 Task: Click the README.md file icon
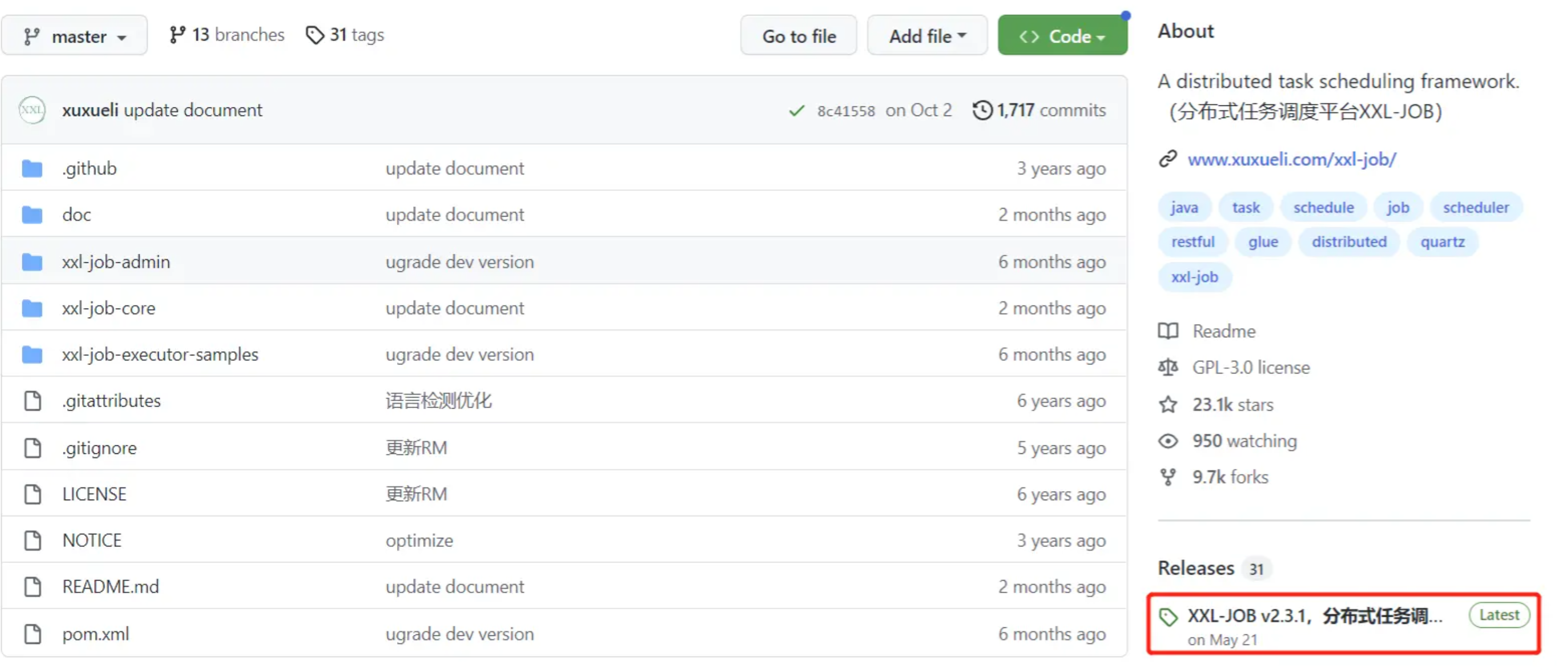pyautogui.click(x=32, y=586)
